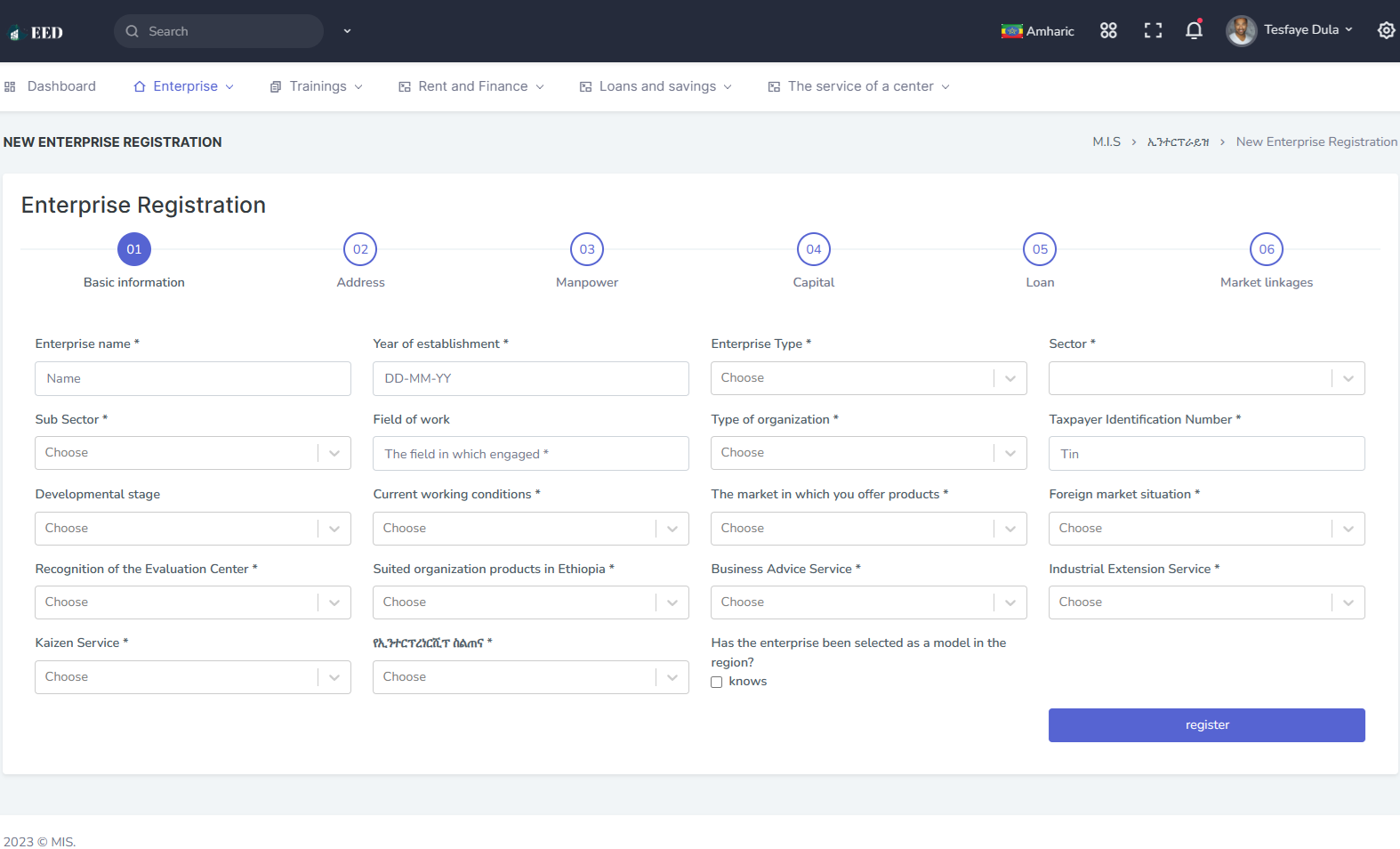Click the Enterprise name input field
1400x849 pixels.
192,378
